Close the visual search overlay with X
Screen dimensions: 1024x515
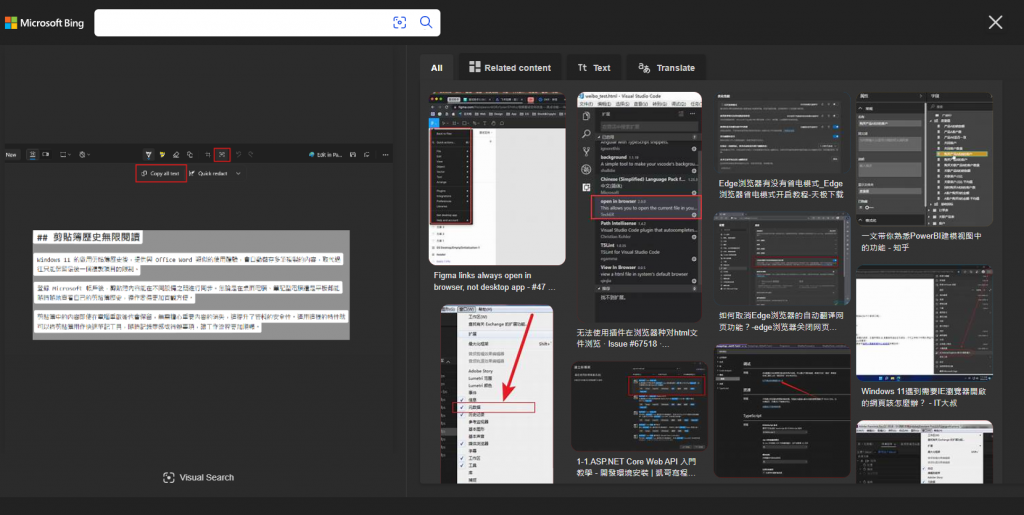995,22
